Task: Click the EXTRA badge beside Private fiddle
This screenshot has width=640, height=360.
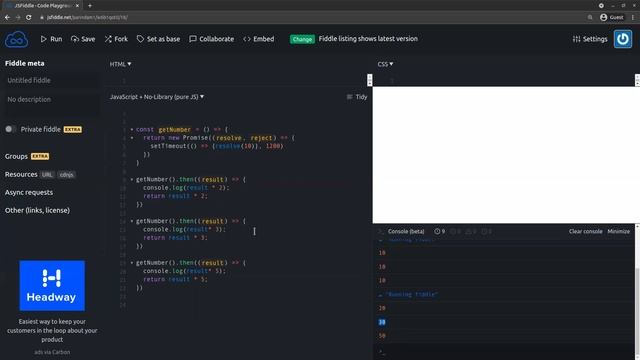Action: pyautogui.click(x=73, y=129)
